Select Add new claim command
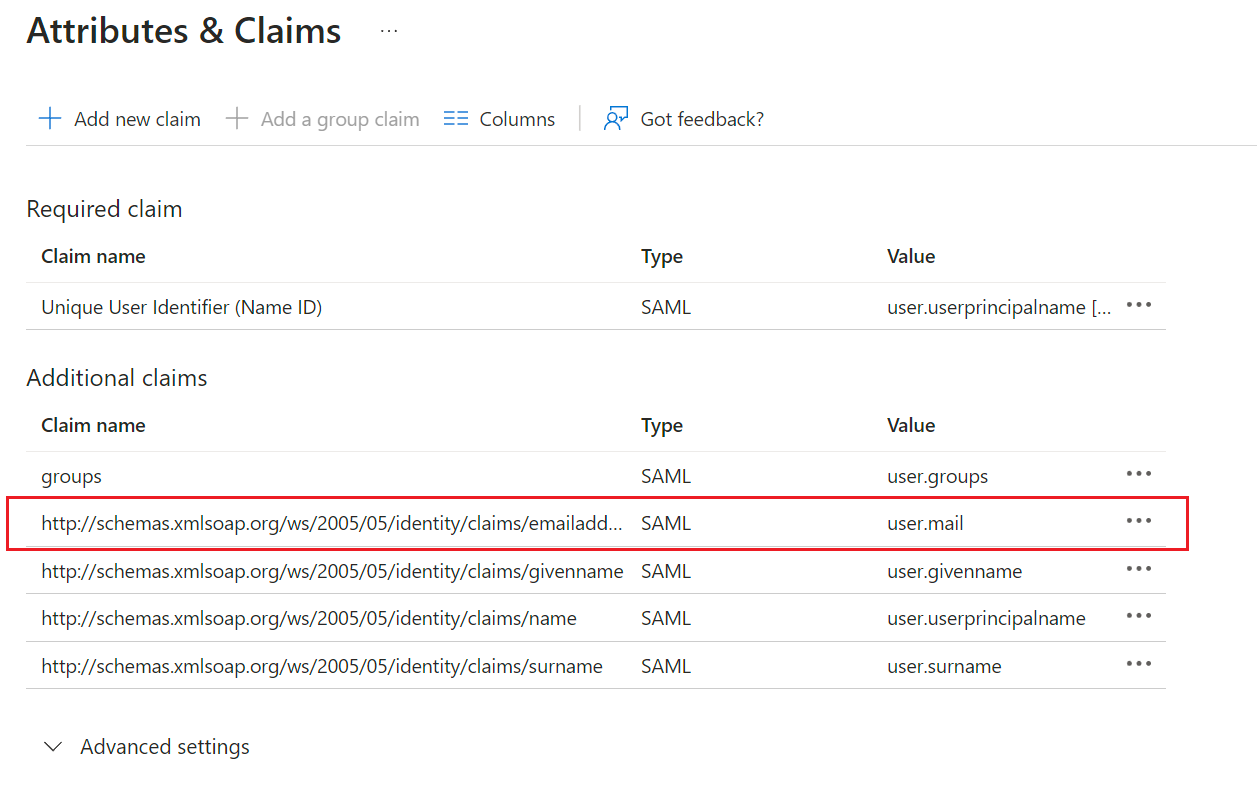This screenshot has height=807, width=1257. click(119, 119)
